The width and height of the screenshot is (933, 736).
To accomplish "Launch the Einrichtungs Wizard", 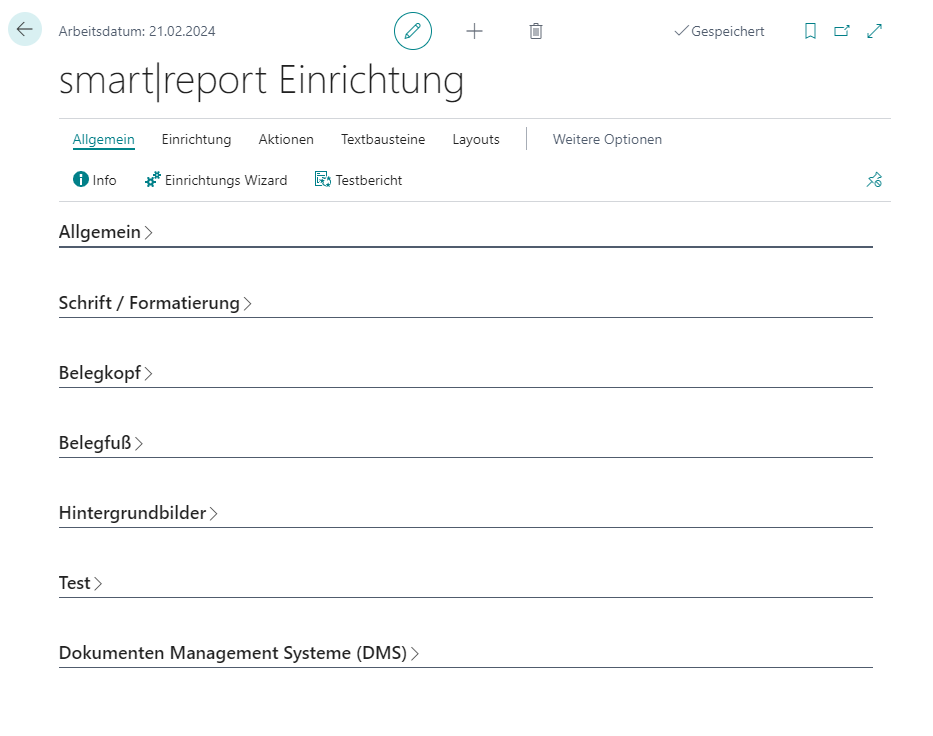I will pyautogui.click(x=216, y=180).
